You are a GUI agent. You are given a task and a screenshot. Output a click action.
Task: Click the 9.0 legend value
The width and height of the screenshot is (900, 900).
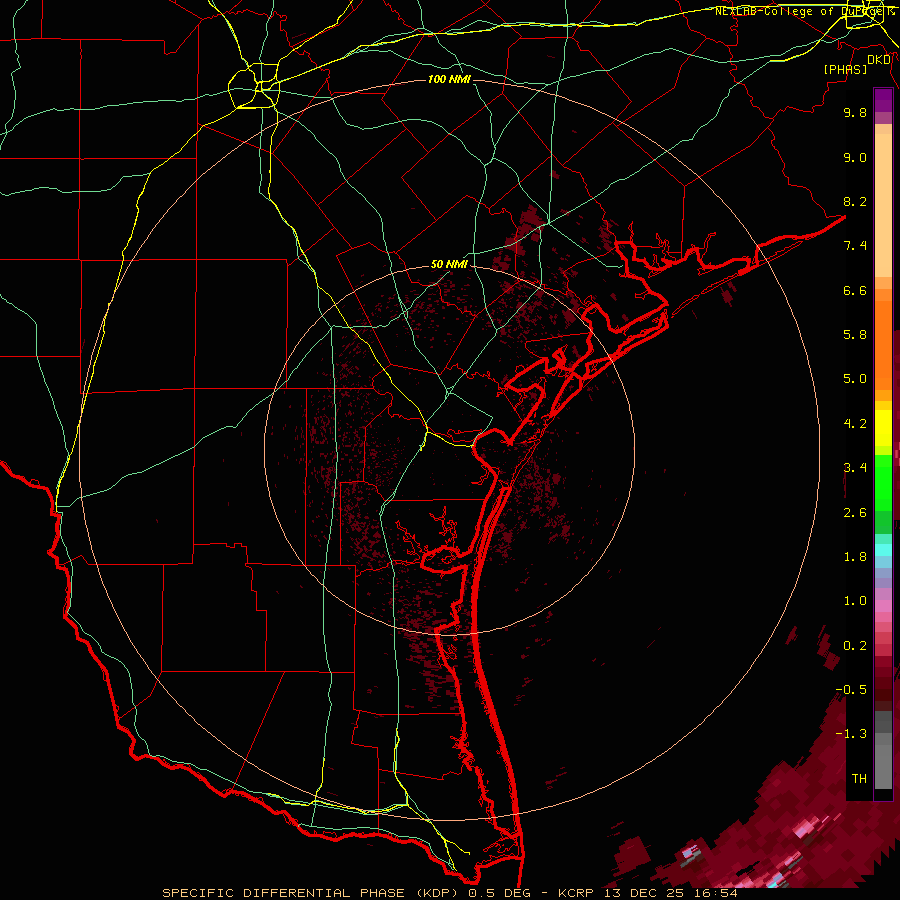tap(855, 157)
